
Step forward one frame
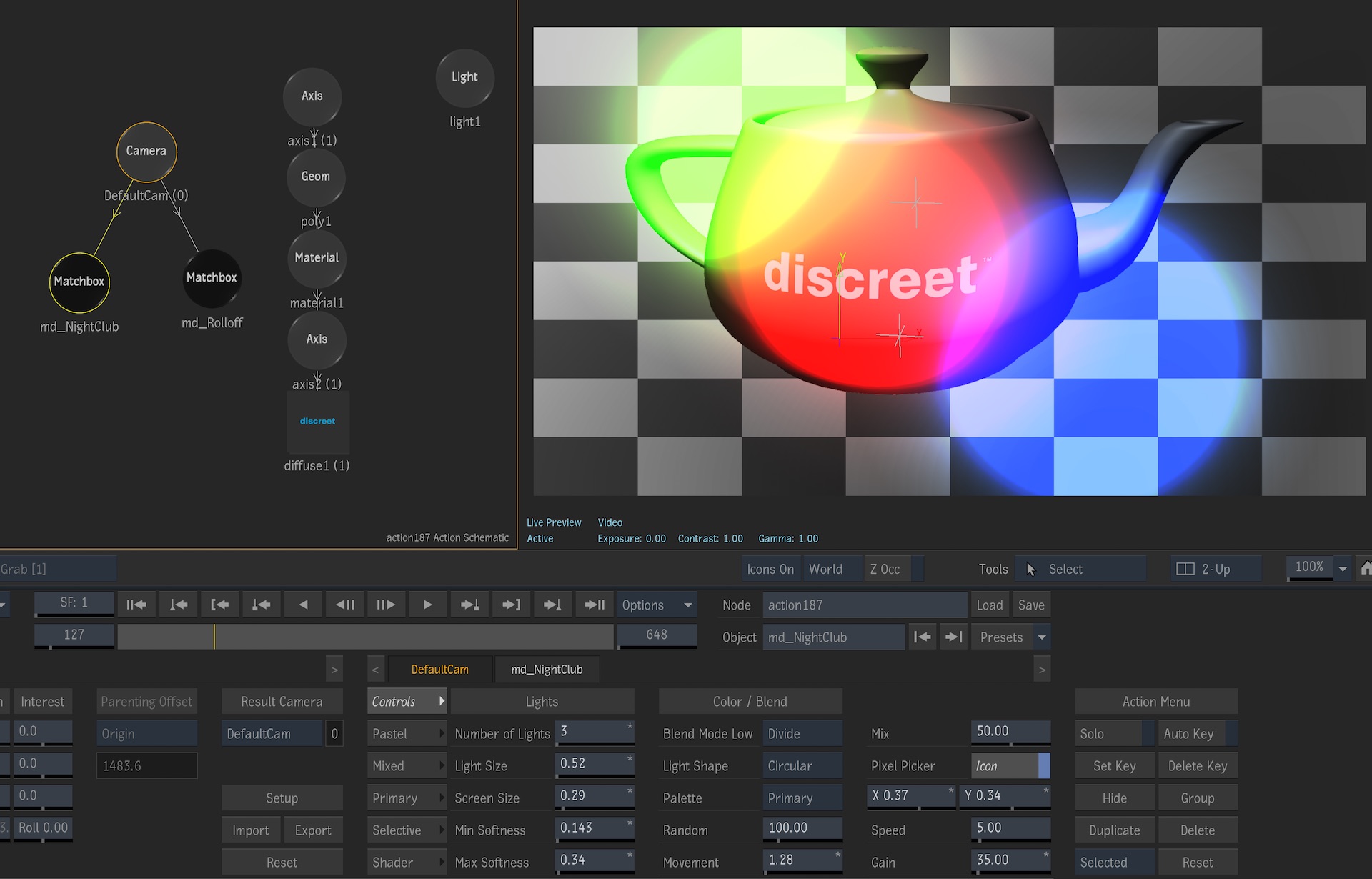pyautogui.click(x=386, y=605)
